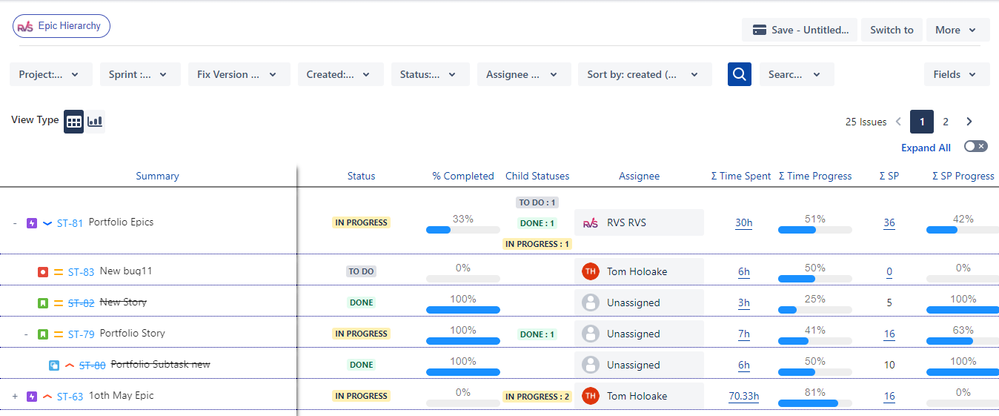This screenshot has width=999, height=416.
Task: Click the high priority icon beside ST-63
Action: coord(47,396)
